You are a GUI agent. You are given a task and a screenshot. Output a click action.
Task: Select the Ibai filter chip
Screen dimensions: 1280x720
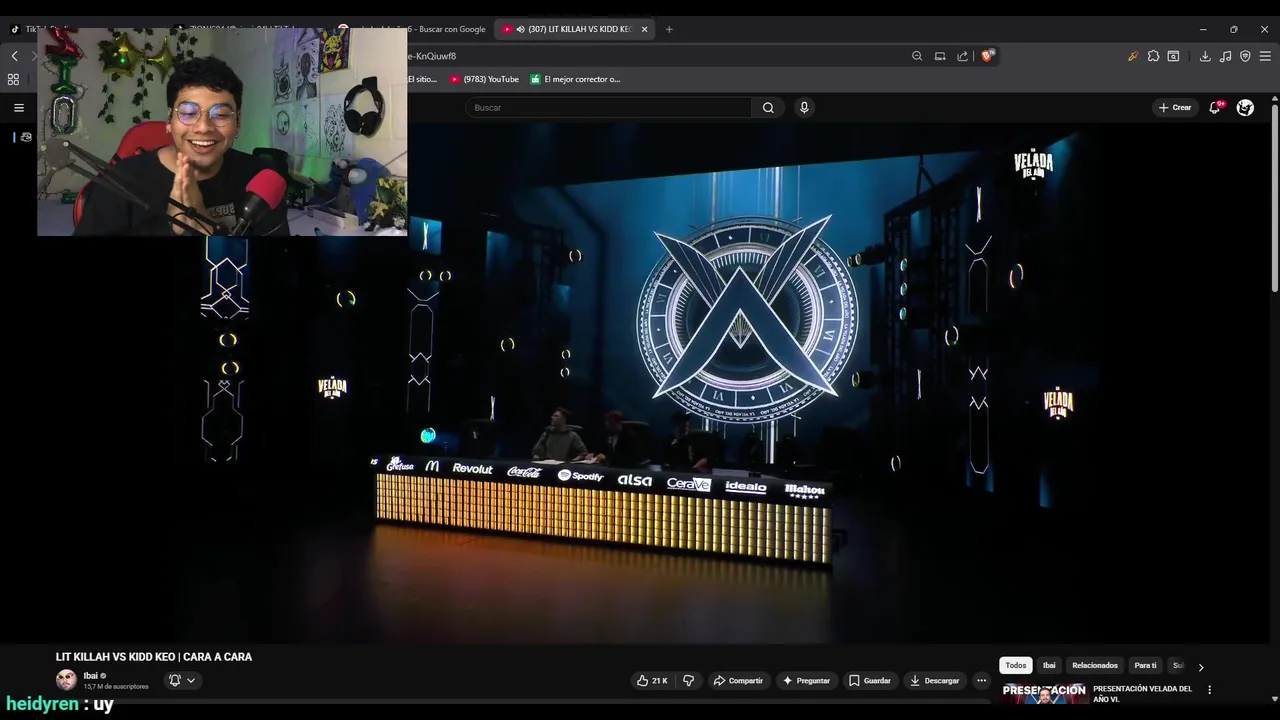click(1049, 666)
